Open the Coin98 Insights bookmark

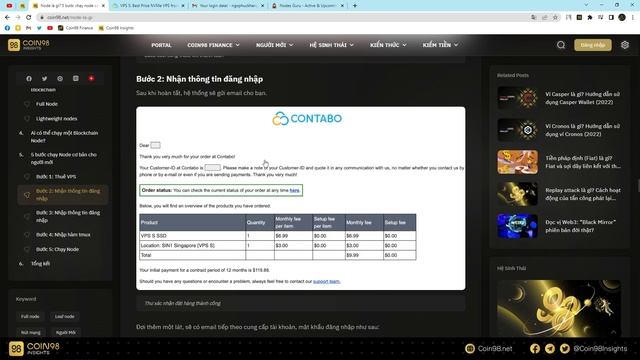click(116, 28)
